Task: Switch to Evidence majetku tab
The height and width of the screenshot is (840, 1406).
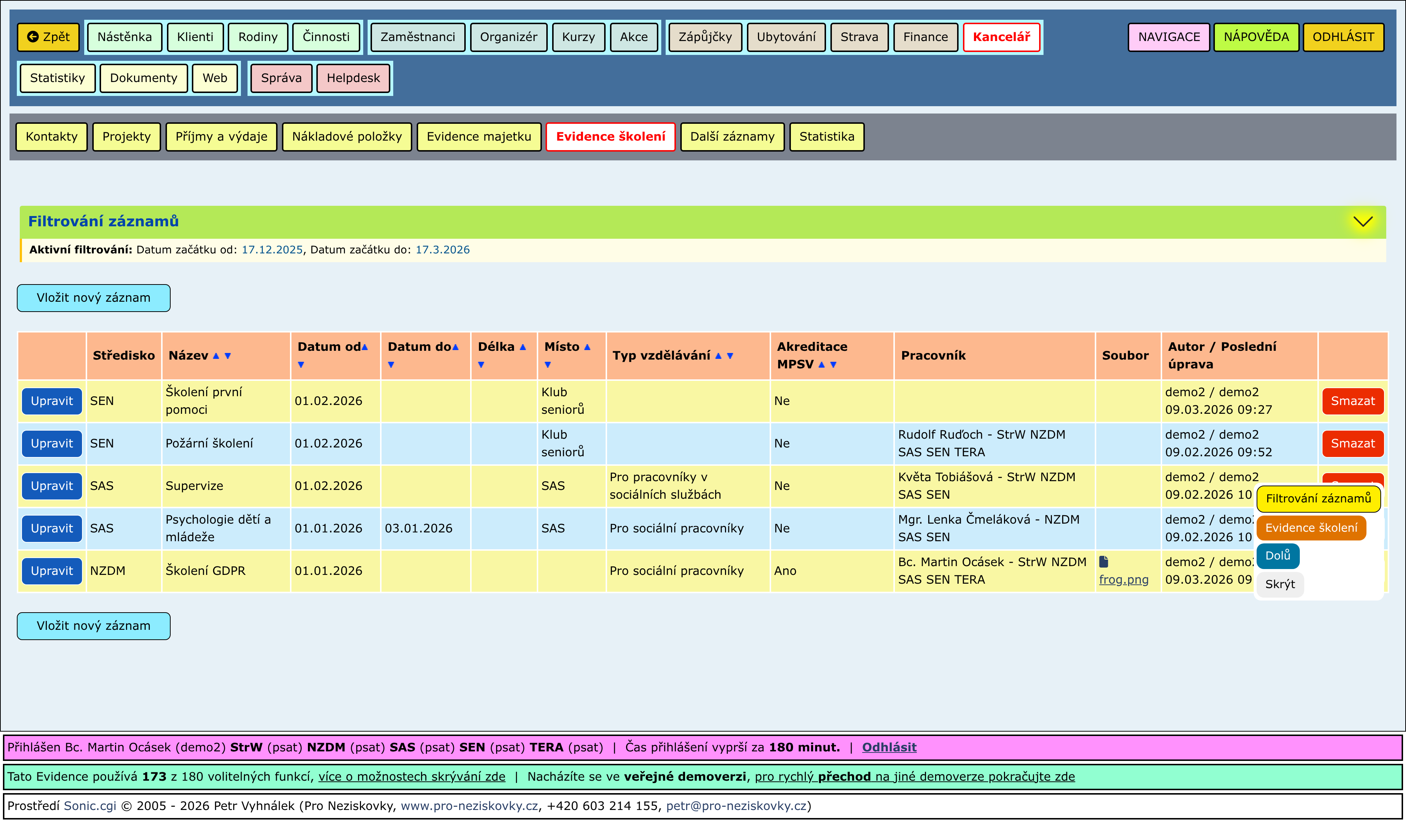Action: (479, 137)
